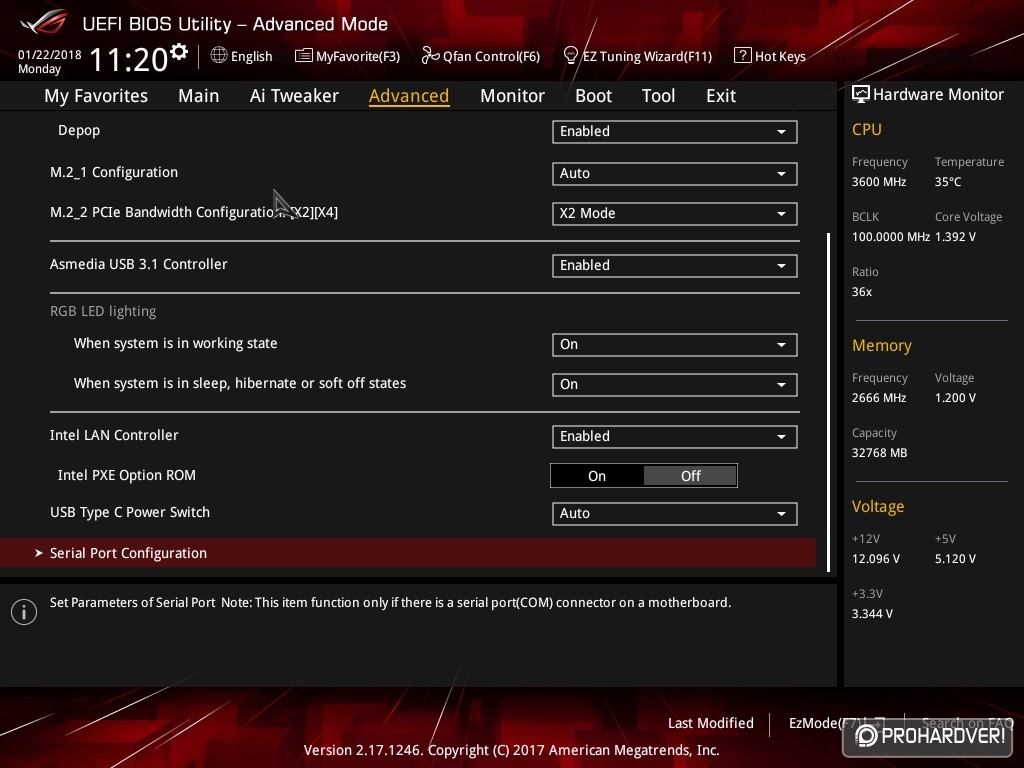The height and width of the screenshot is (768, 1024).
Task: Click Memory capacity 32768 MB value
Action: pos(880,453)
